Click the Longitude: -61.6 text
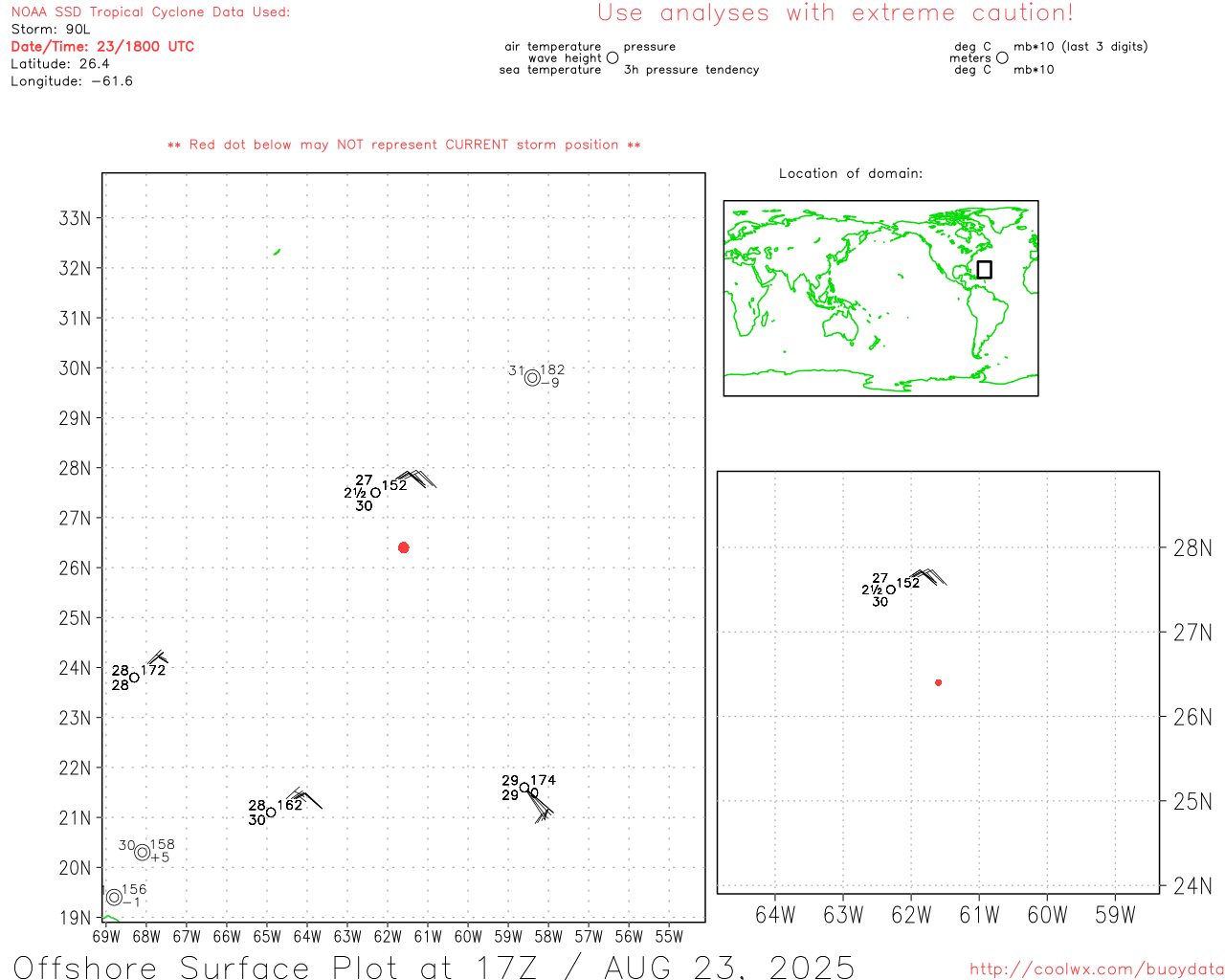The width and height of the screenshot is (1225, 980). [72, 80]
